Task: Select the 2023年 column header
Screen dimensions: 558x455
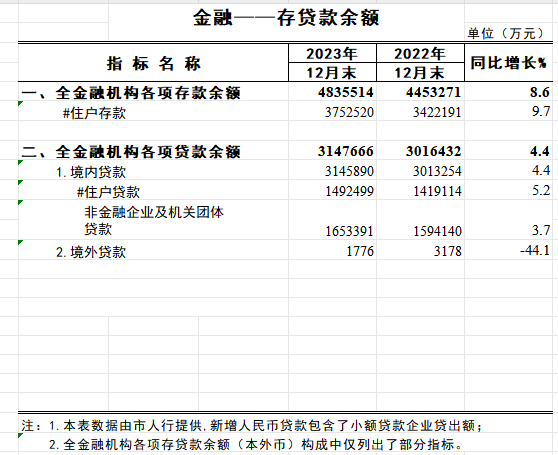Action: [332, 54]
